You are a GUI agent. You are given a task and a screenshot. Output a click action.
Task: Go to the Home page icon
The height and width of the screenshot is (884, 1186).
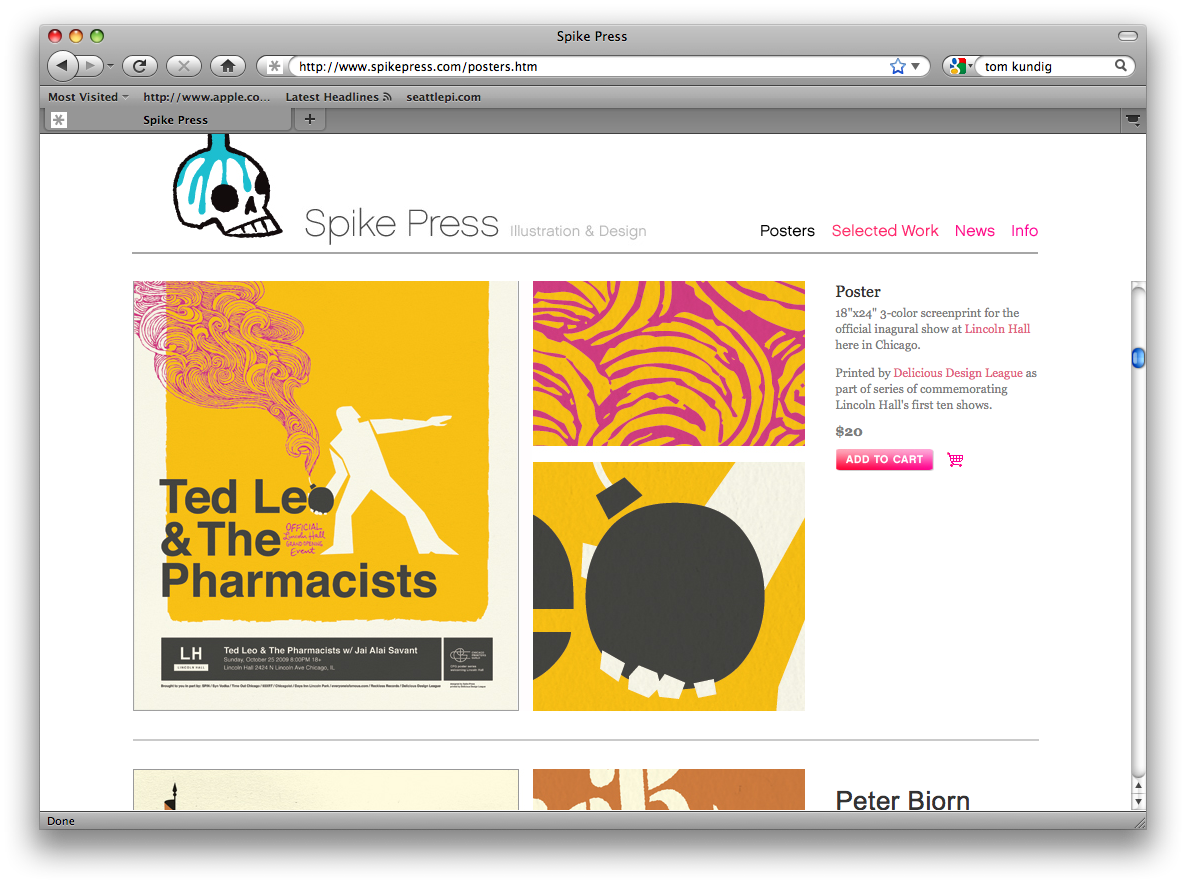click(228, 67)
